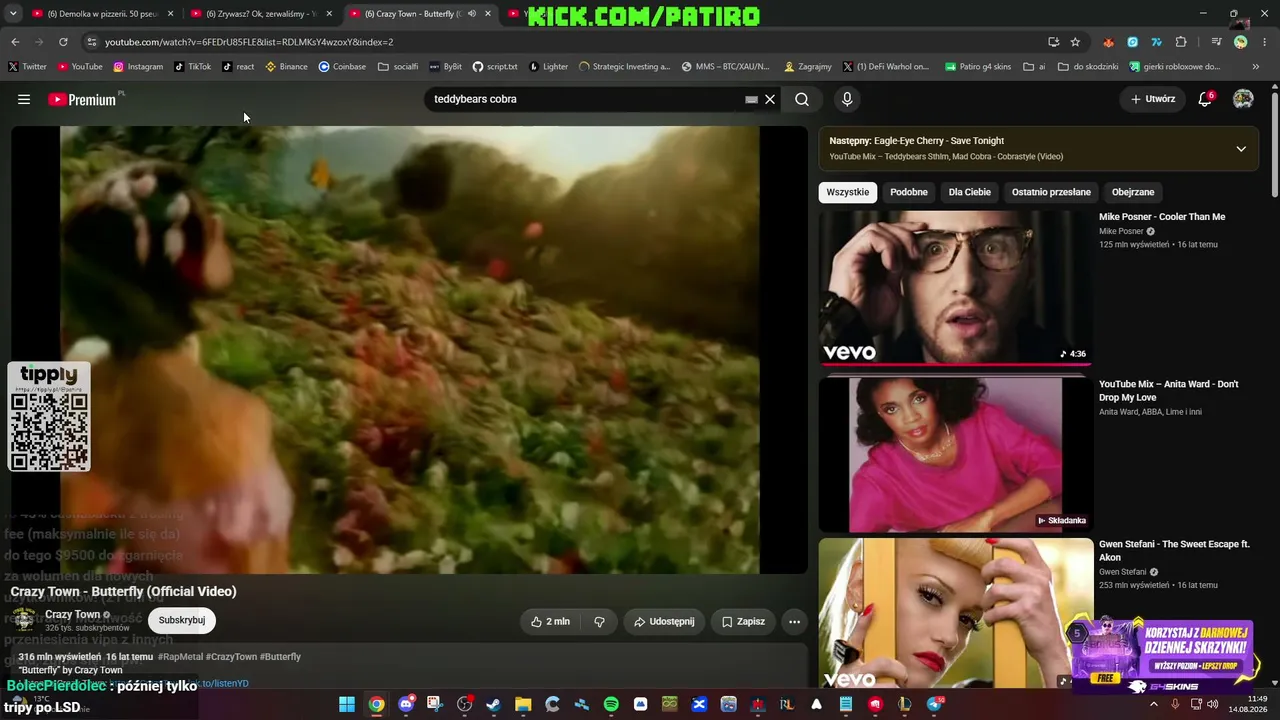Image resolution: width=1280 pixels, height=720 pixels.
Task: Open video titled Mike Posner - Cooler Than Me
Action: (x=1162, y=217)
